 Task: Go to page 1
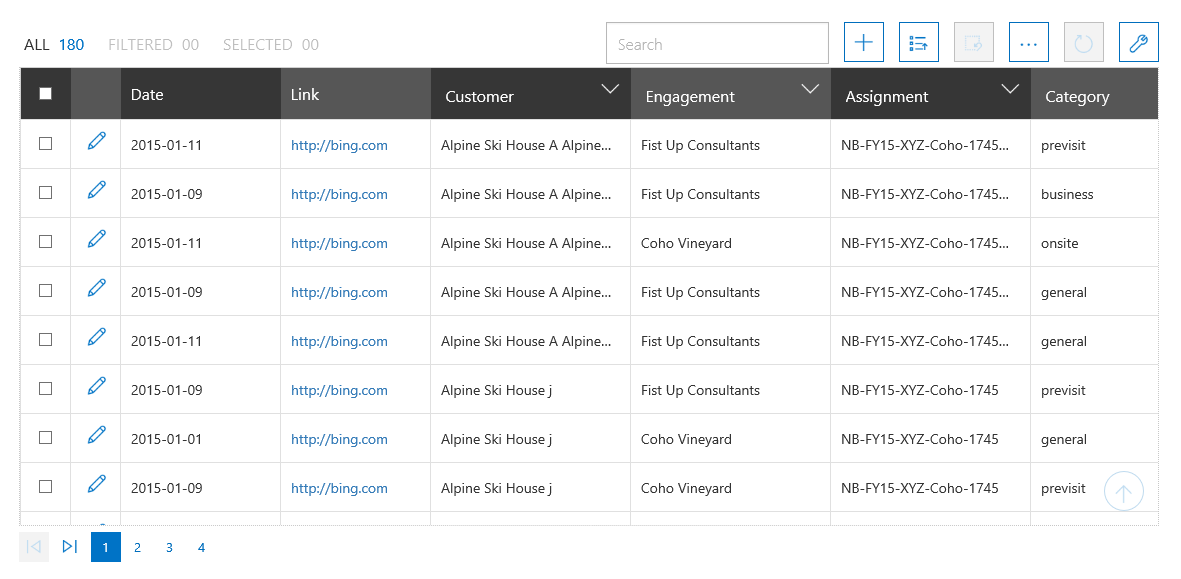tap(105, 547)
